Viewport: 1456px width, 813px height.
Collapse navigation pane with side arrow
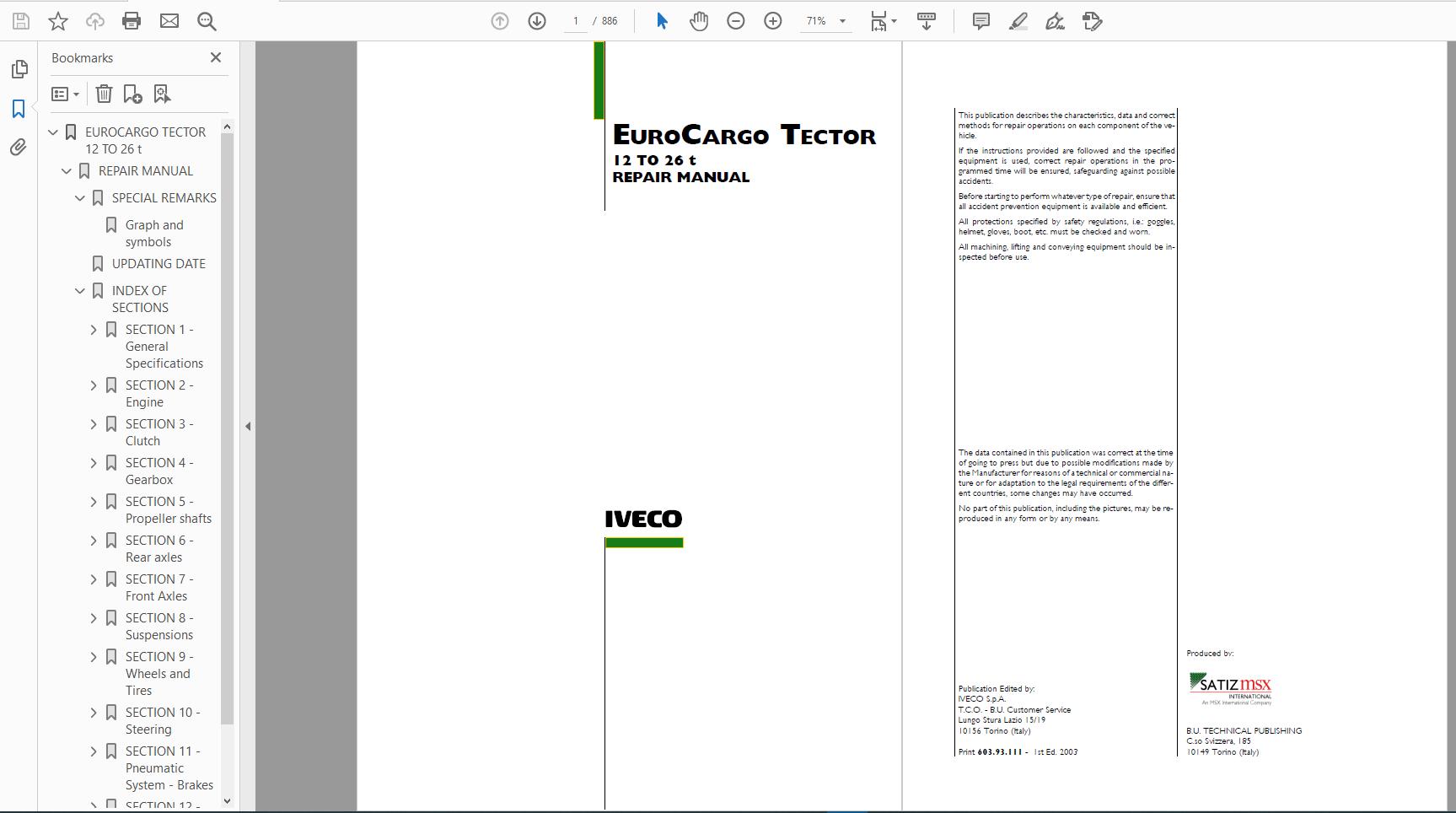coord(248,426)
